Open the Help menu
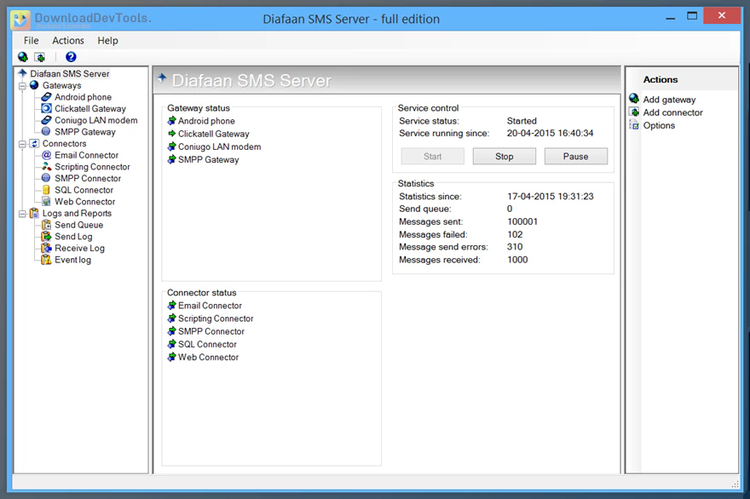 (108, 41)
